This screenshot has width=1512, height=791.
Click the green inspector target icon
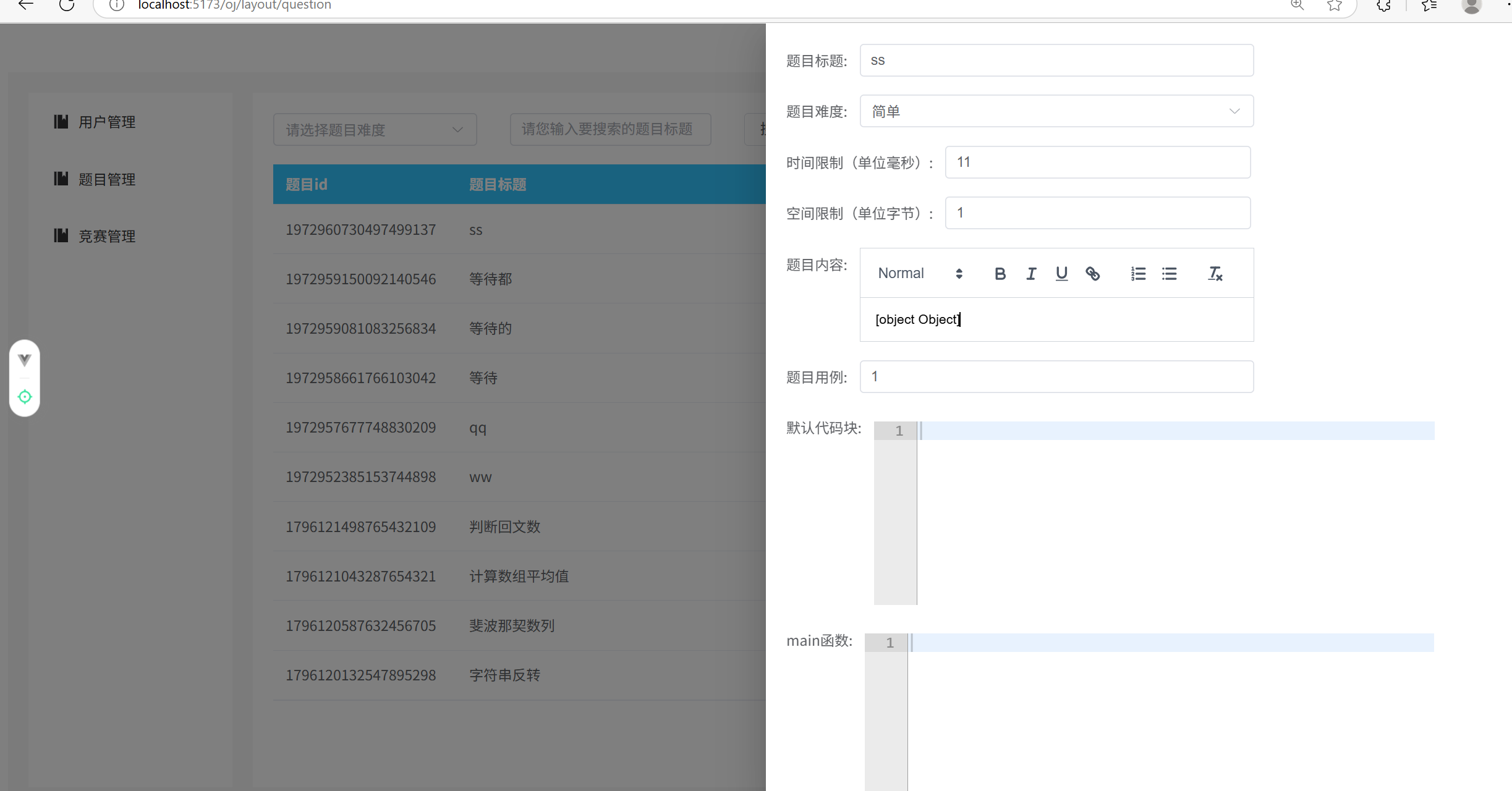(x=25, y=397)
